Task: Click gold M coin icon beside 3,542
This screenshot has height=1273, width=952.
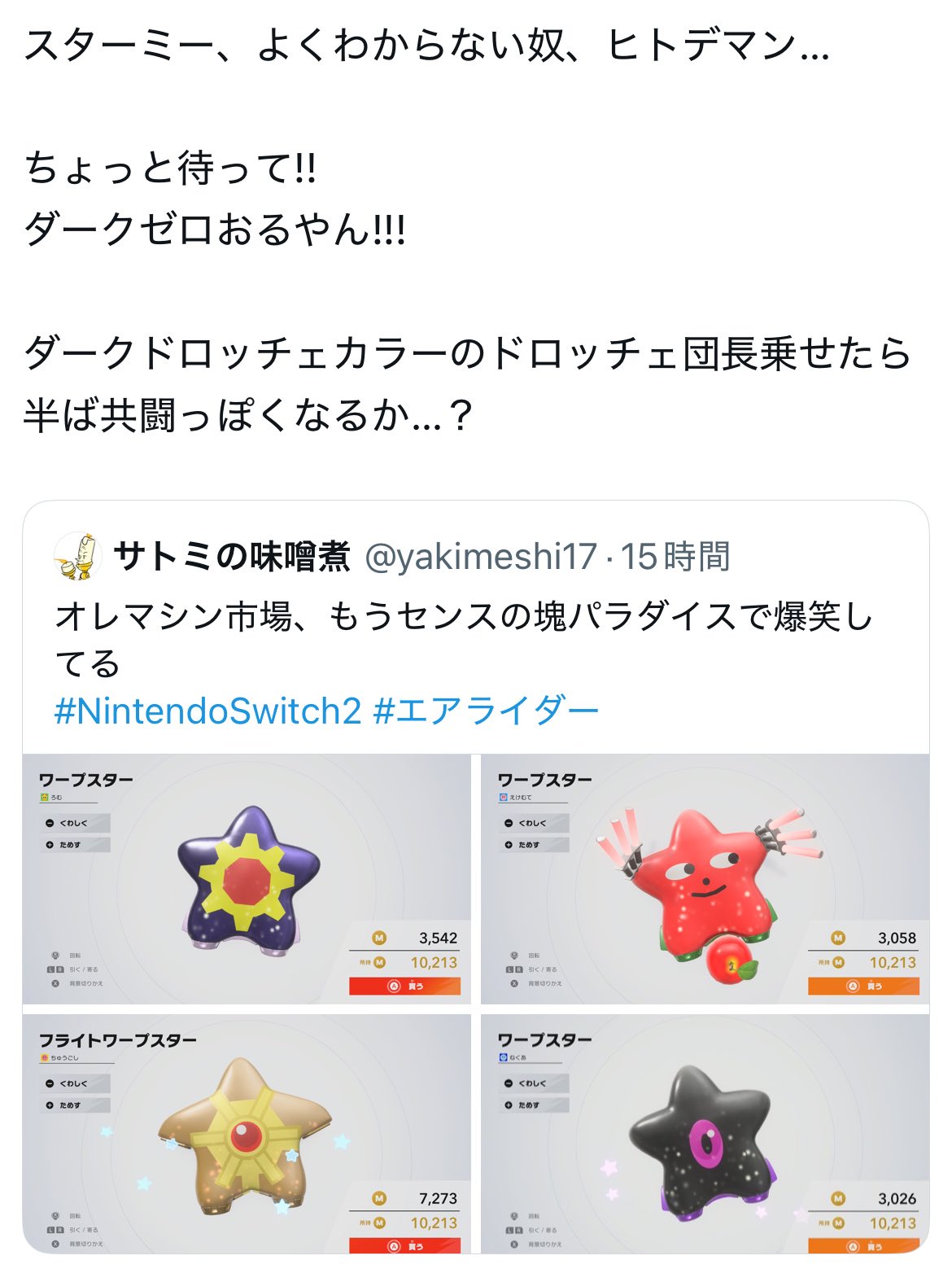Action: coord(379,938)
